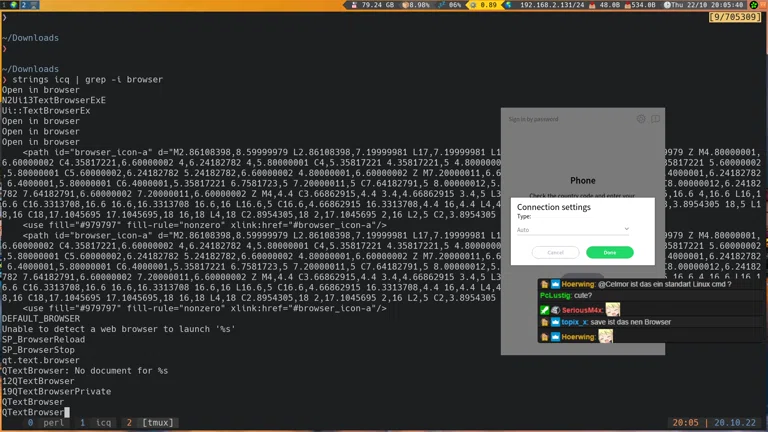
Task: Click the 534.0B network traffic indicator
Action: [642, 5]
